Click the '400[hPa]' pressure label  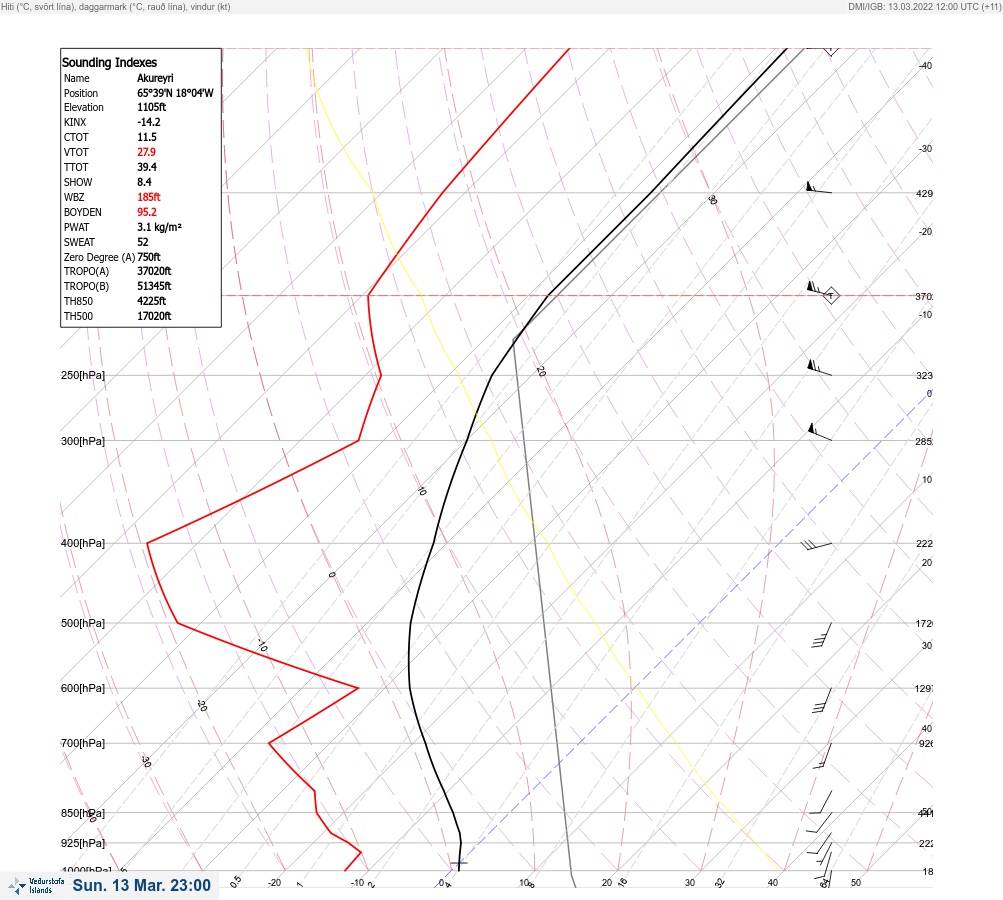click(83, 543)
